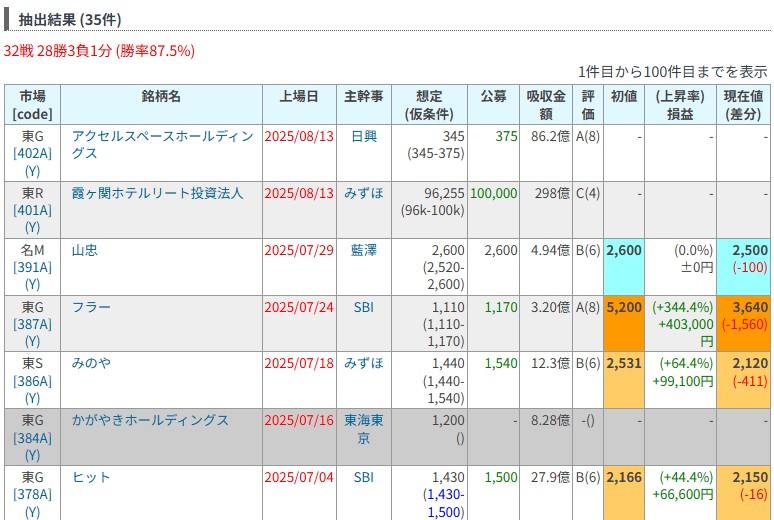Image resolution: width=774 pixels, height=520 pixels.
Task: Click the gain text +403,000円
Action: 686,333
